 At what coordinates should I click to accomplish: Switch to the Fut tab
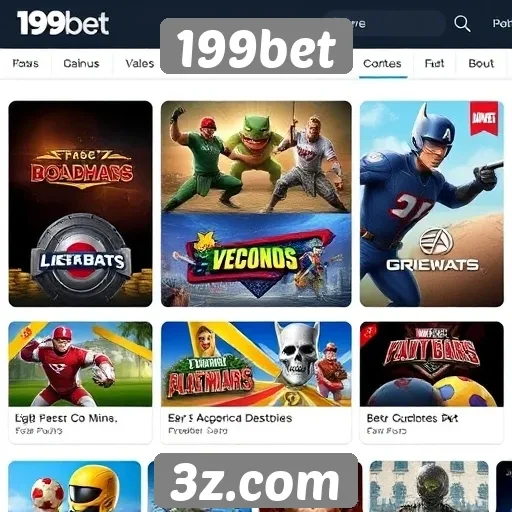pos(434,63)
